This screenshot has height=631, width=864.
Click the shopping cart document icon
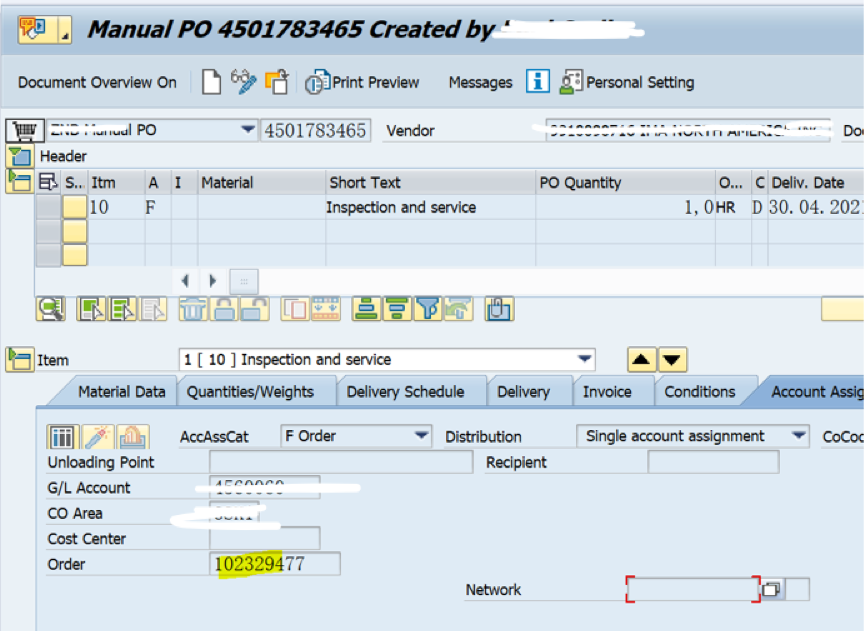coord(25,131)
